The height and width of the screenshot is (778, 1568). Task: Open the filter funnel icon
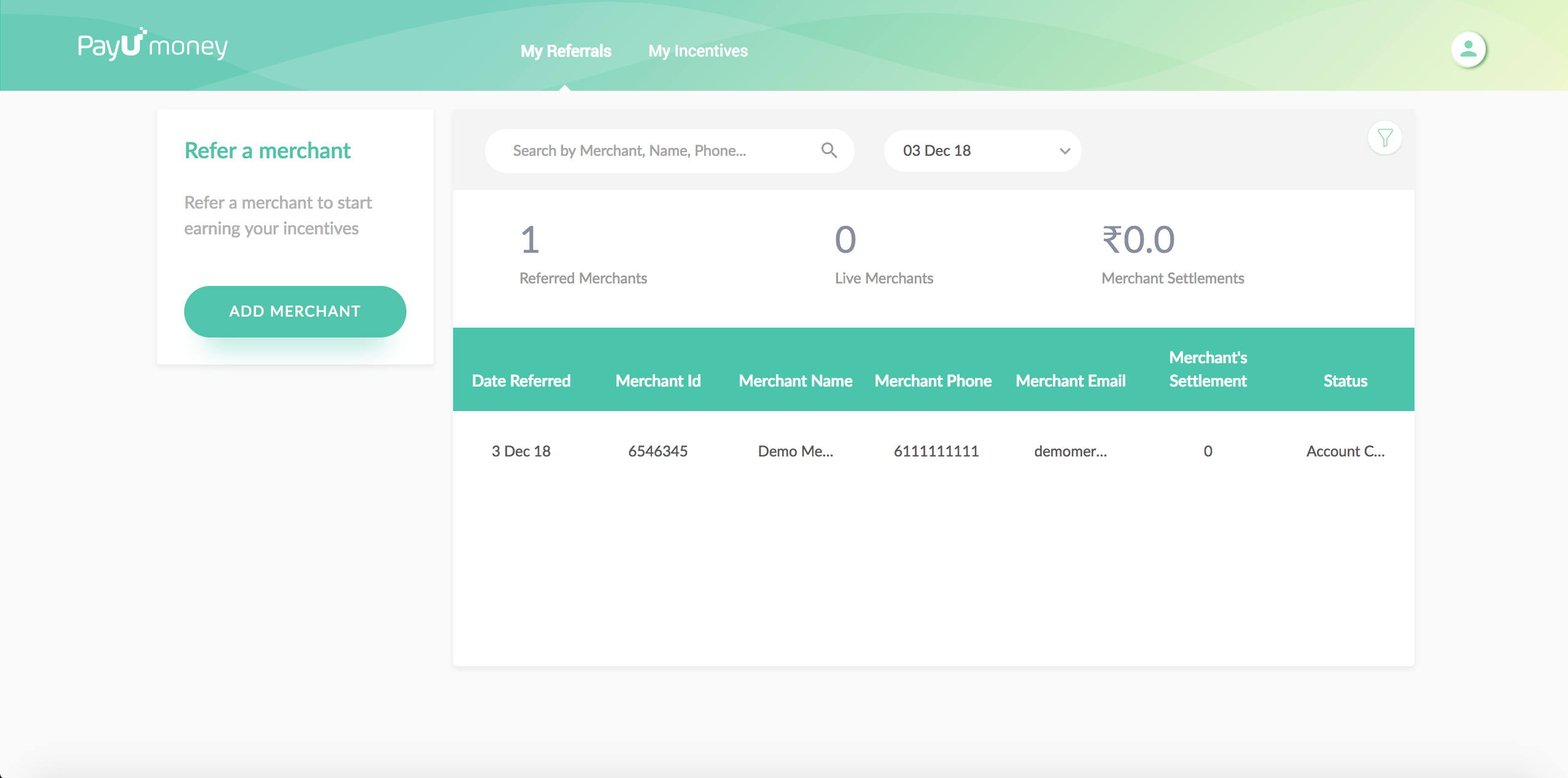(x=1384, y=138)
